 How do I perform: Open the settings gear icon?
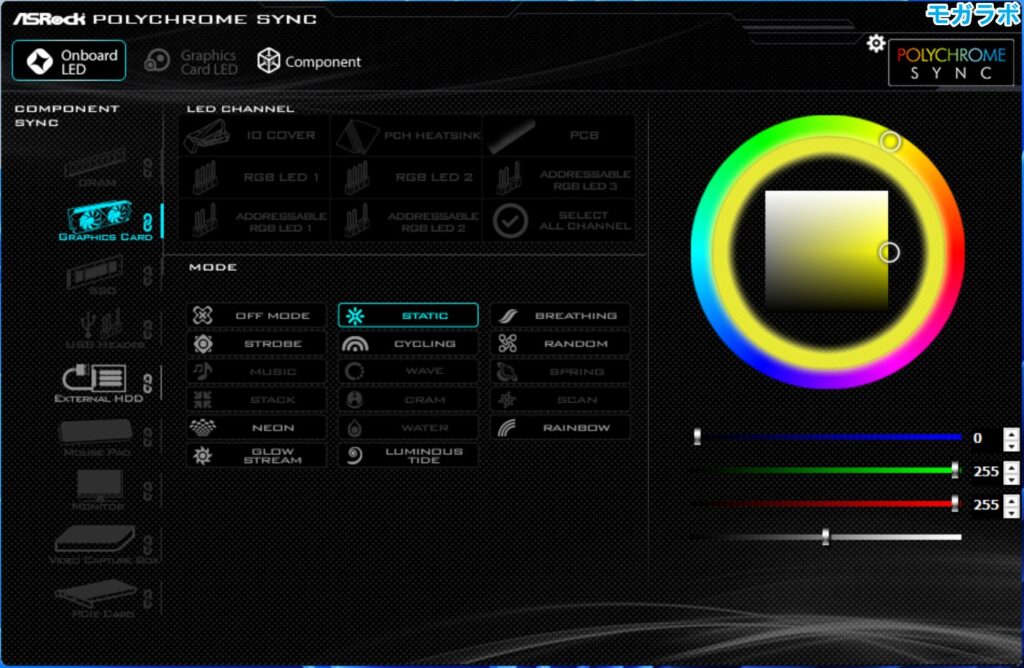tap(875, 43)
